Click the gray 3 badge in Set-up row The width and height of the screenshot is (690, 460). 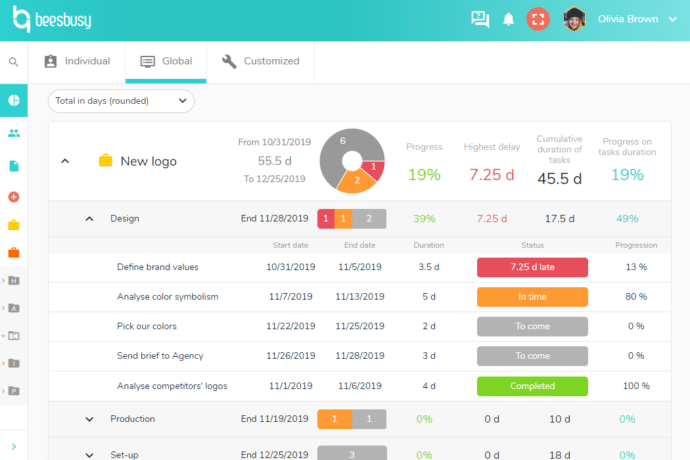[x=352, y=453]
